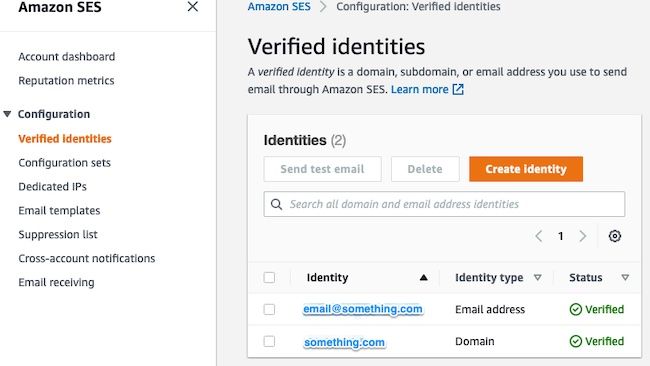Image resolution: width=650 pixels, height=366 pixels.
Task: Collapse the Configuration section
Action: point(7,114)
